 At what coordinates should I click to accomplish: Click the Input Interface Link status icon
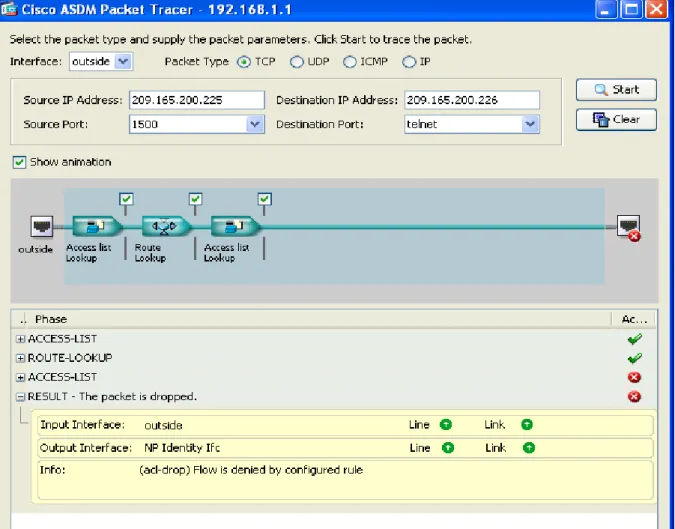tap(527, 425)
